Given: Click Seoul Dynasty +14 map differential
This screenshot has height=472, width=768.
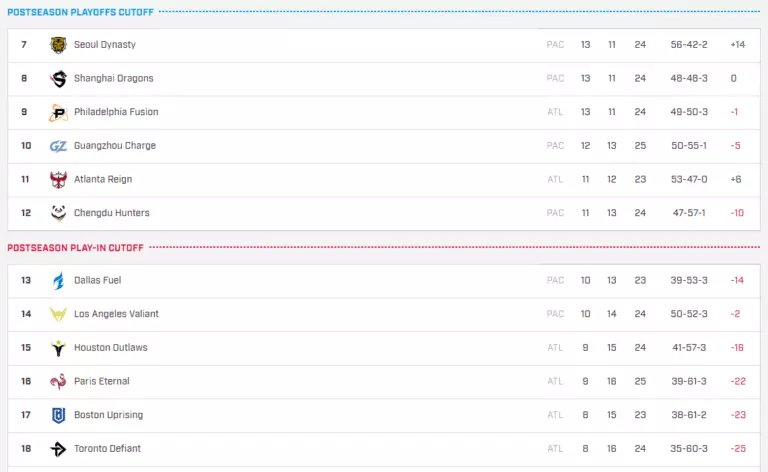Looking at the screenshot, I should click(738, 45).
